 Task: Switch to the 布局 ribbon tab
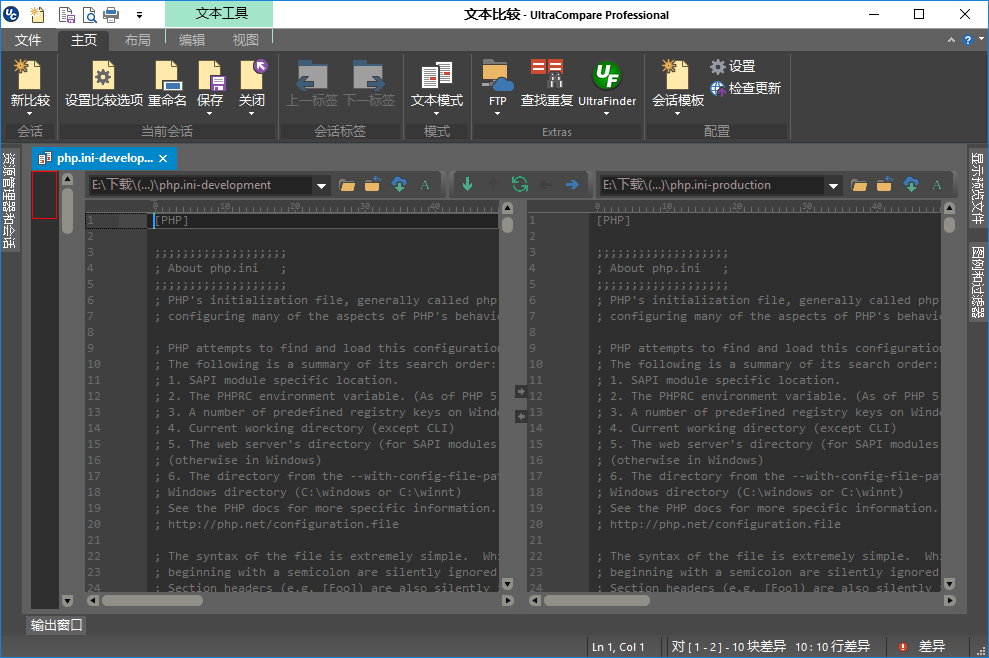138,40
